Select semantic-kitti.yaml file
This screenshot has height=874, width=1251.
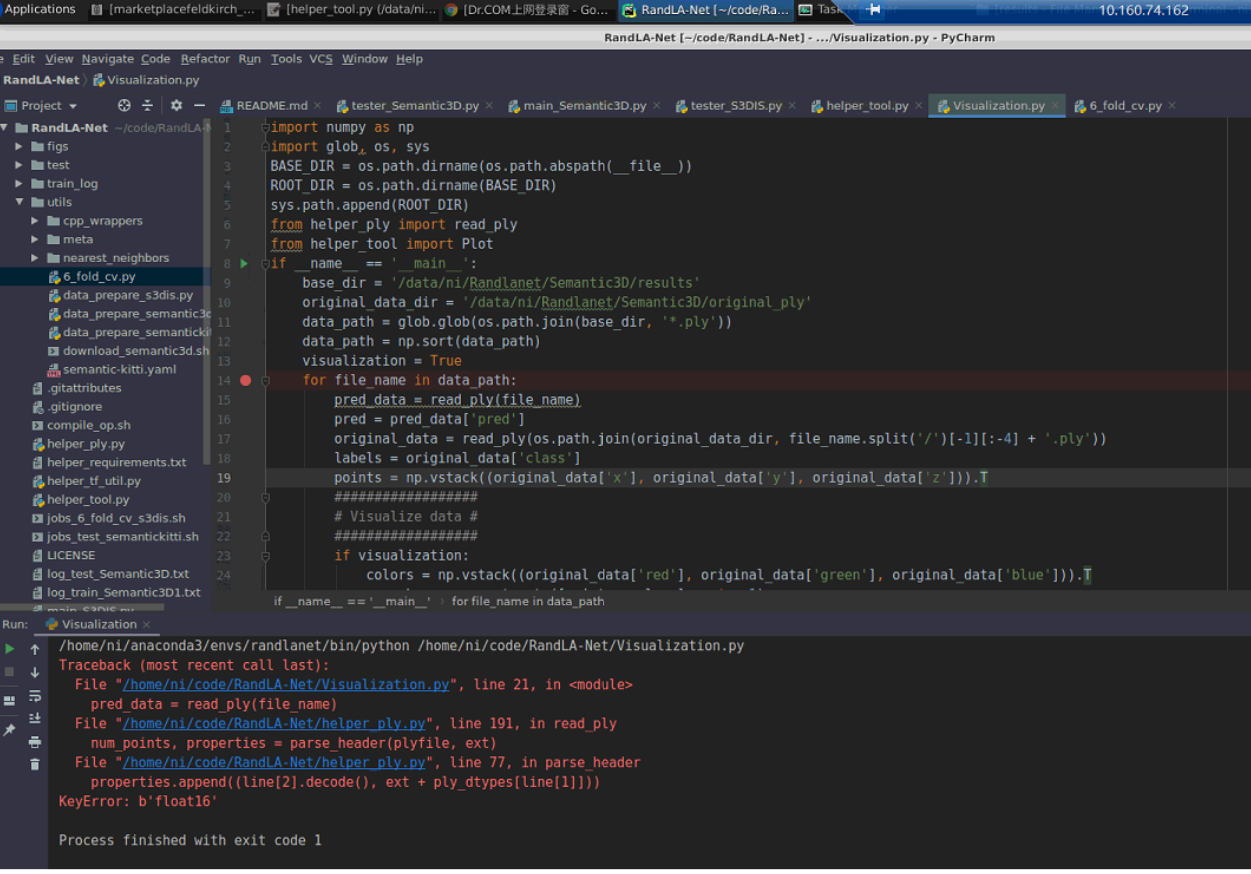[x=119, y=369]
